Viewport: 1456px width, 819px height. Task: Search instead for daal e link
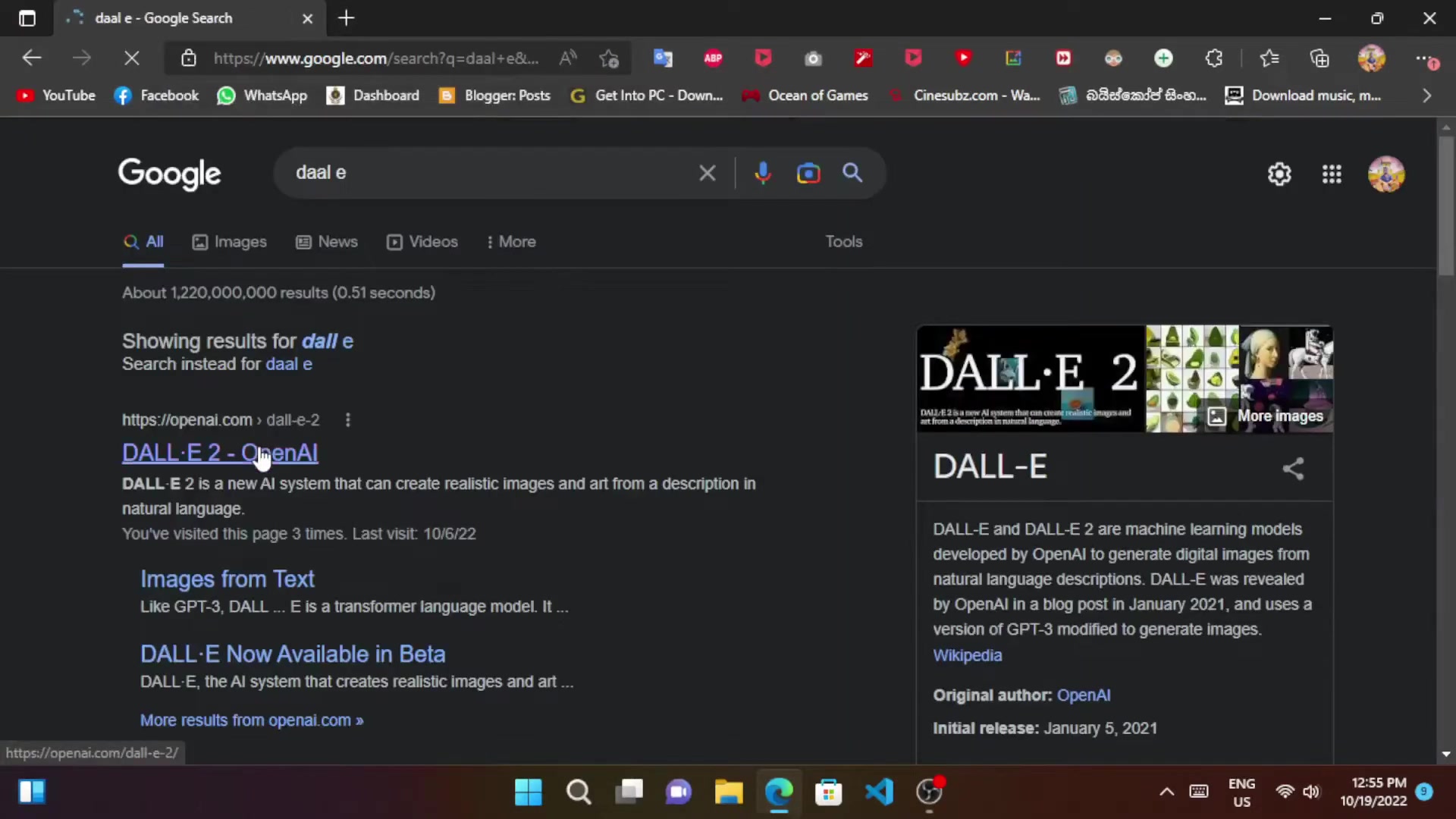pos(289,364)
